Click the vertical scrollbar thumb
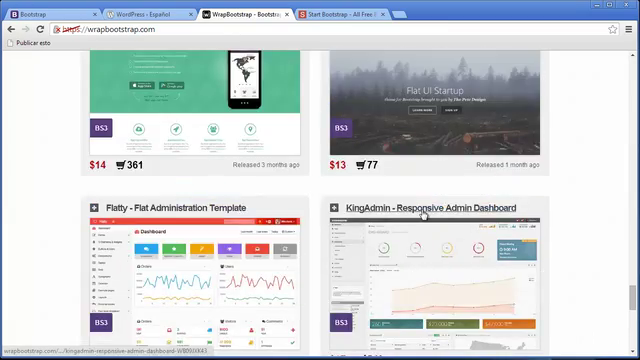 633,298
